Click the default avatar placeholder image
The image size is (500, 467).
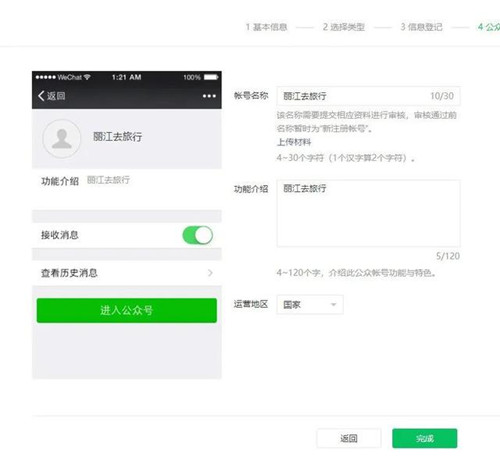pos(62,138)
